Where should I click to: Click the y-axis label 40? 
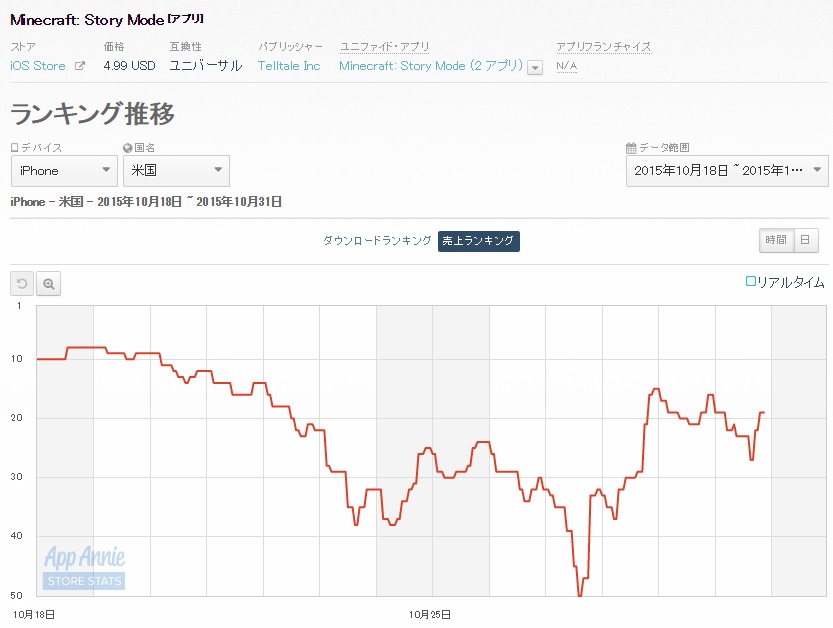(x=16, y=536)
